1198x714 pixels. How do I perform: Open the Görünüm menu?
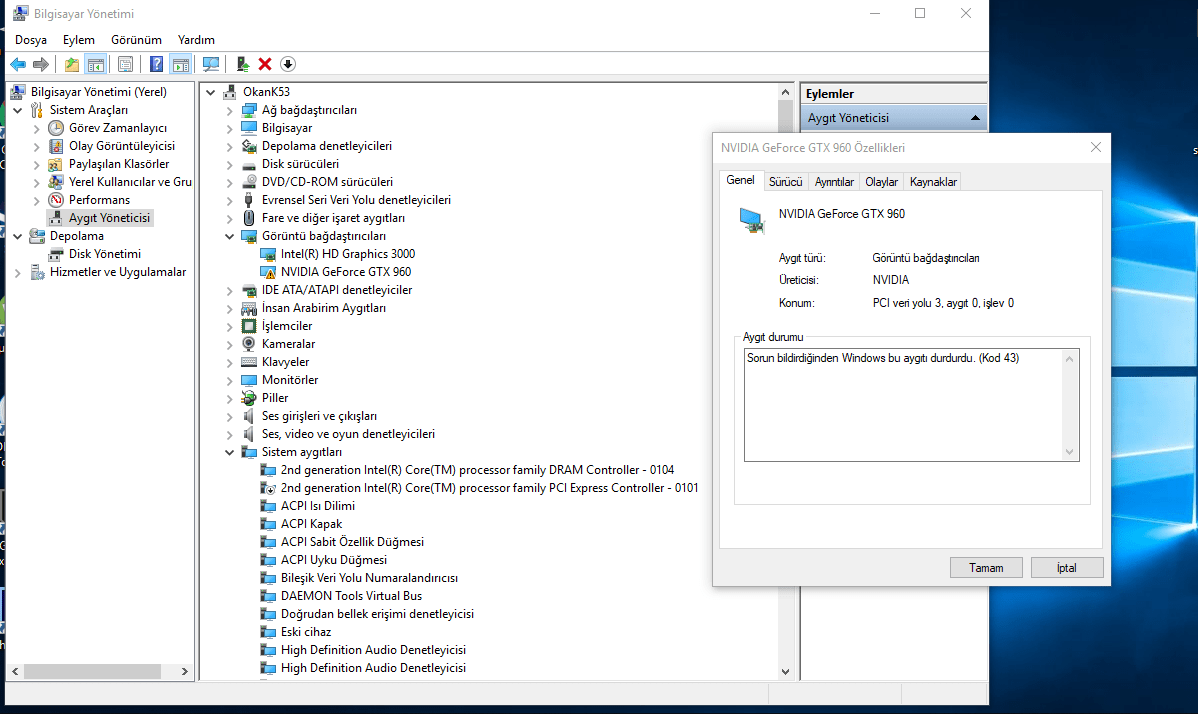tap(136, 40)
